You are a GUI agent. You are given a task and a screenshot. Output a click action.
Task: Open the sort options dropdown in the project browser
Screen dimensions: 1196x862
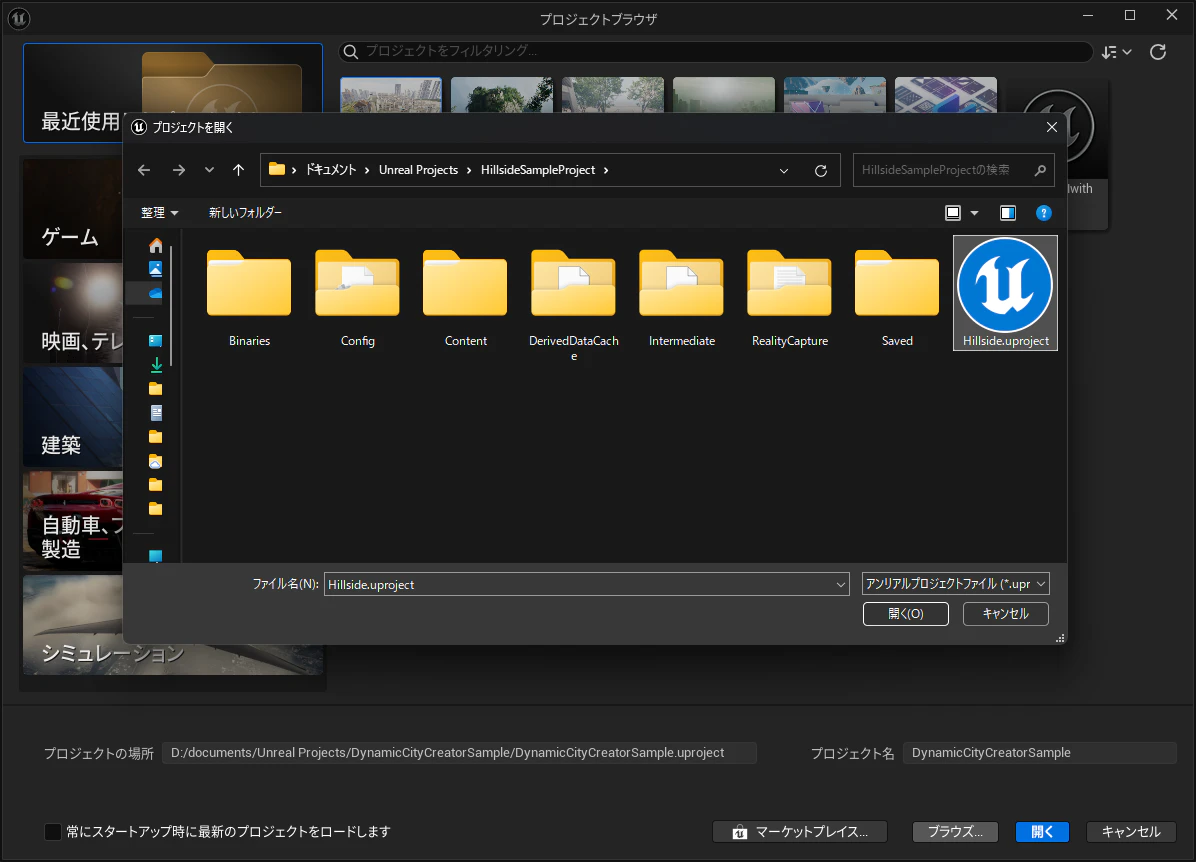point(1117,52)
